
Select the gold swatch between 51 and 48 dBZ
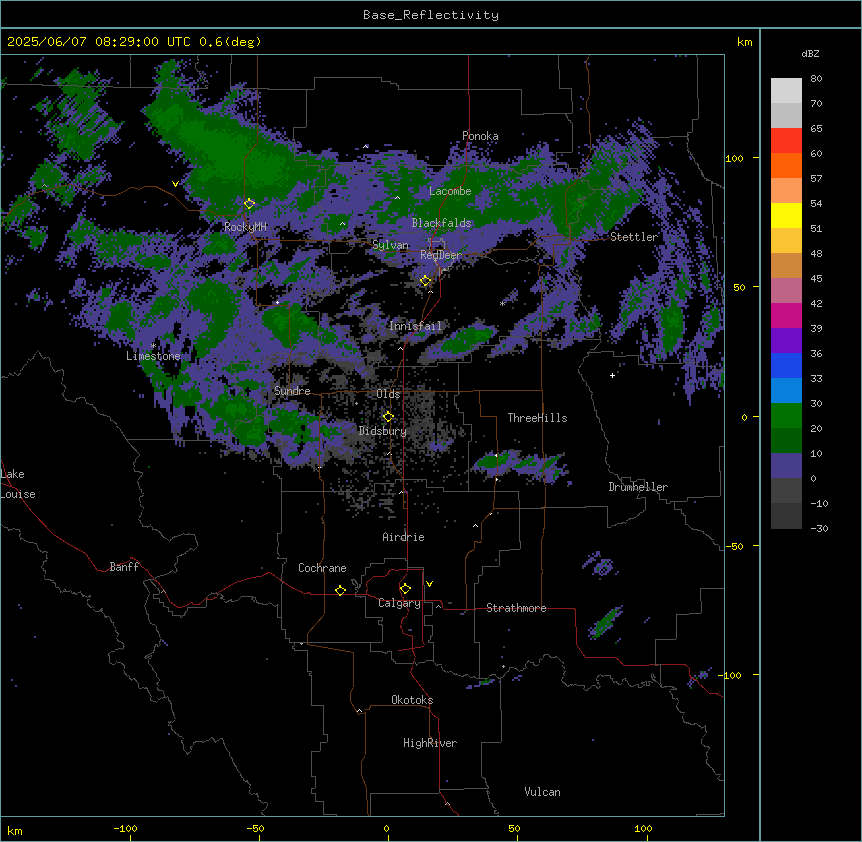click(x=786, y=241)
